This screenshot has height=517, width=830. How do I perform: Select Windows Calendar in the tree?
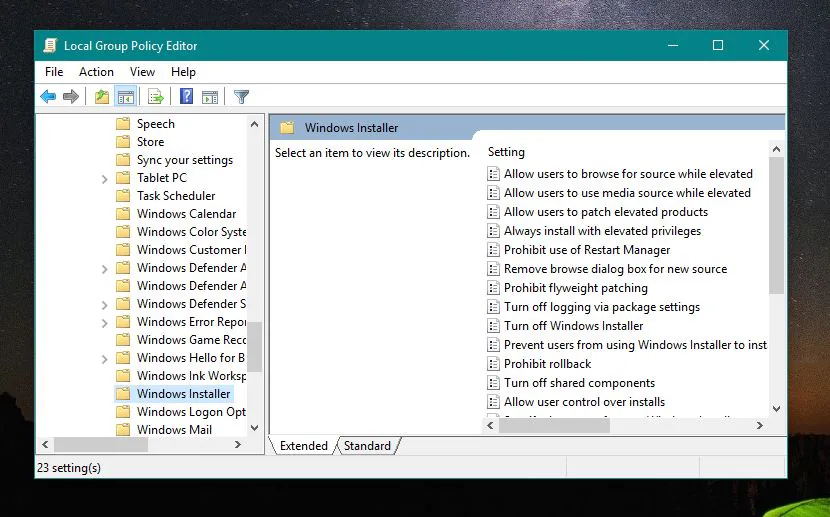click(x=186, y=214)
